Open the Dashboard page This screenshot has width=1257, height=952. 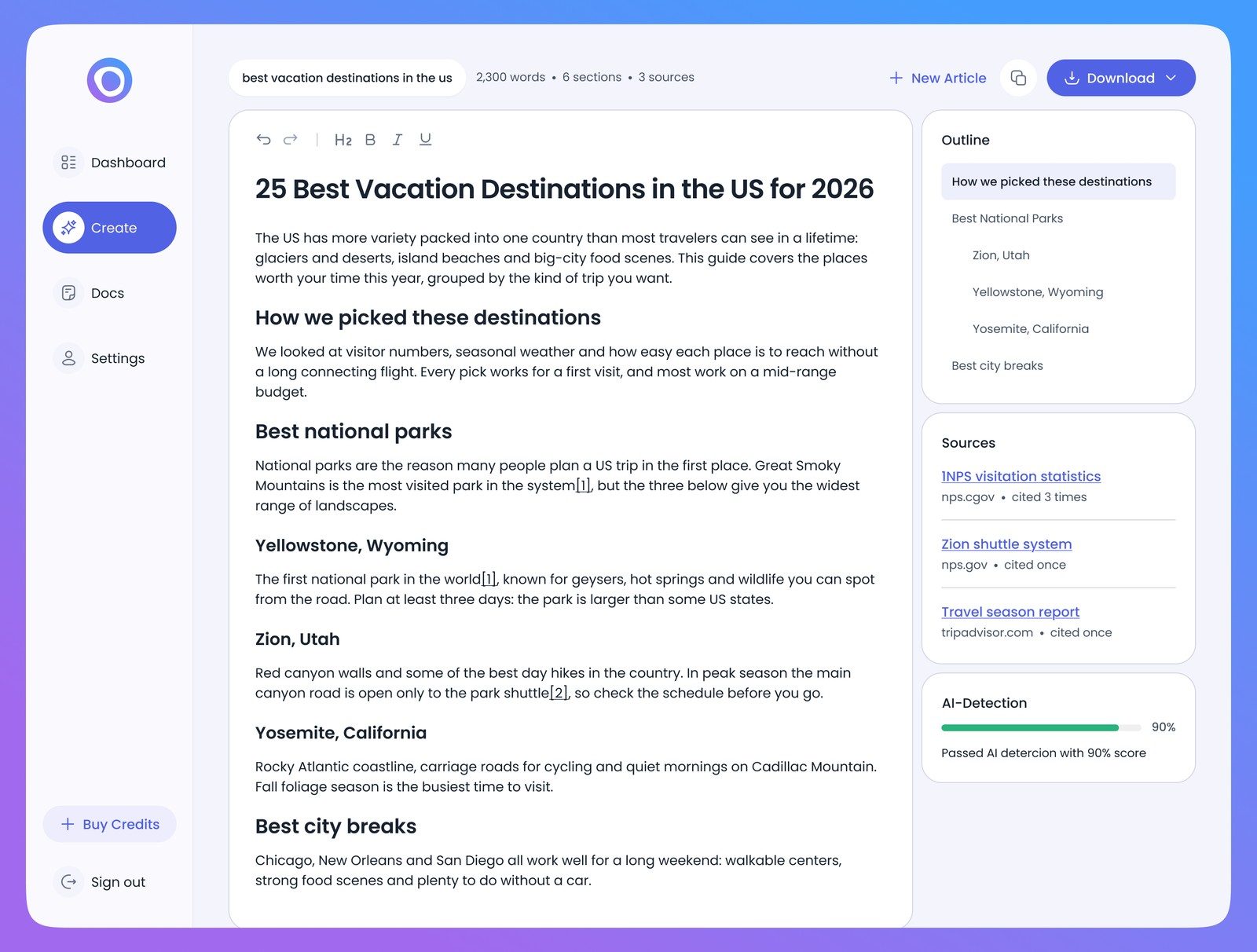pyautogui.click(x=110, y=163)
